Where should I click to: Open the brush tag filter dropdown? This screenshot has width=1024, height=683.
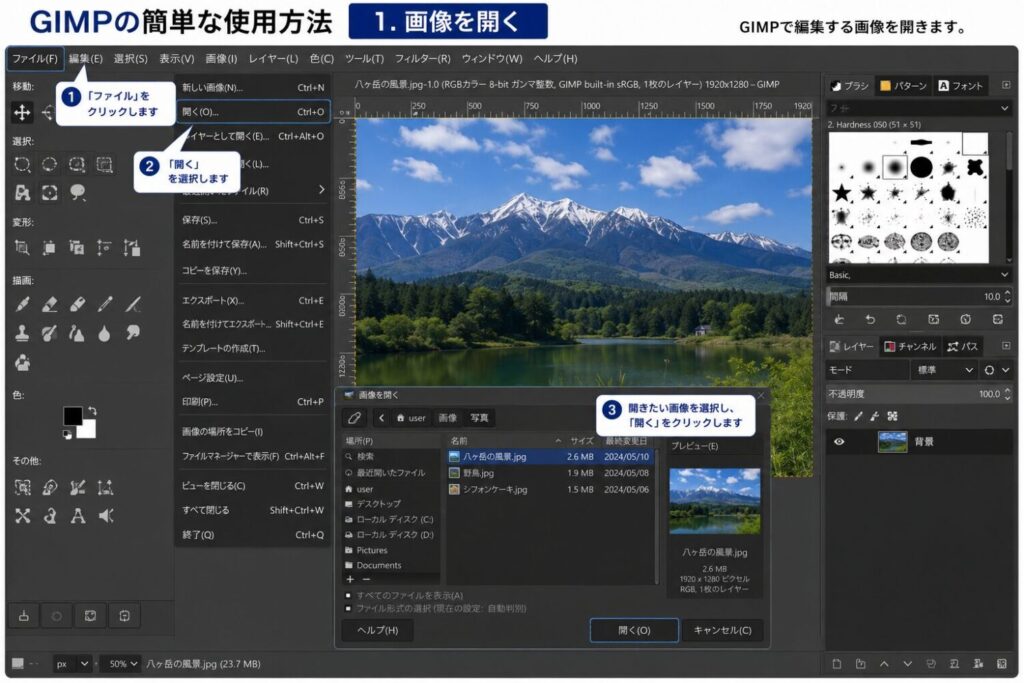point(918,108)
